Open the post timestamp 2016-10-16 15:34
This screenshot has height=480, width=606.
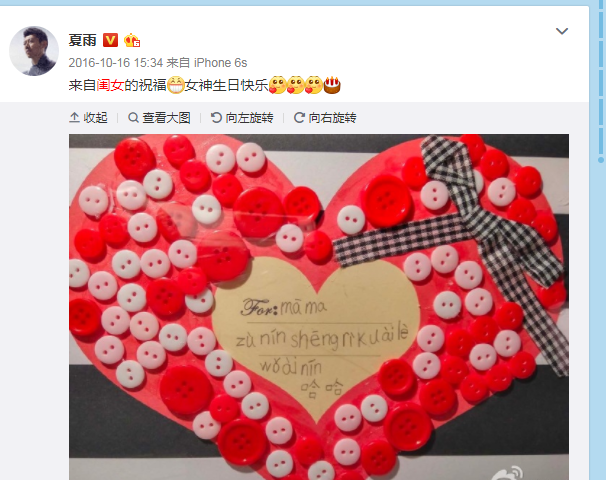(116, 63)
